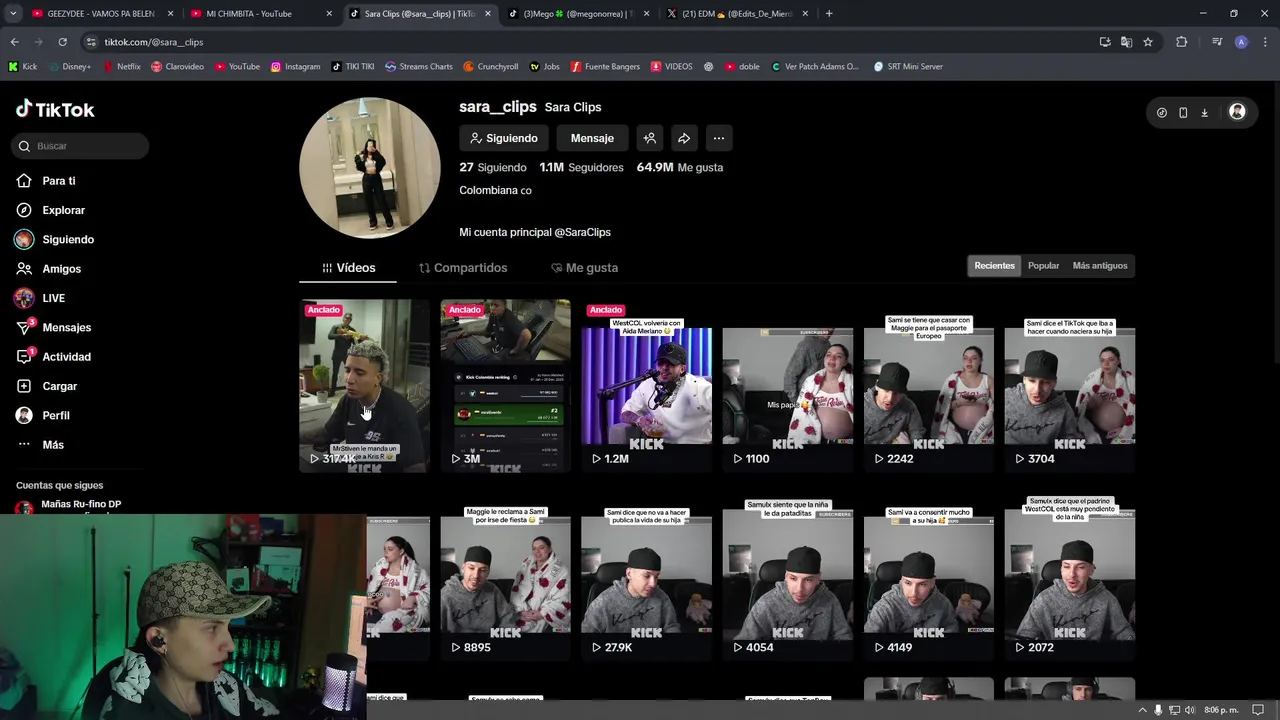Open the video with 27.9K views

click(646, 575)
